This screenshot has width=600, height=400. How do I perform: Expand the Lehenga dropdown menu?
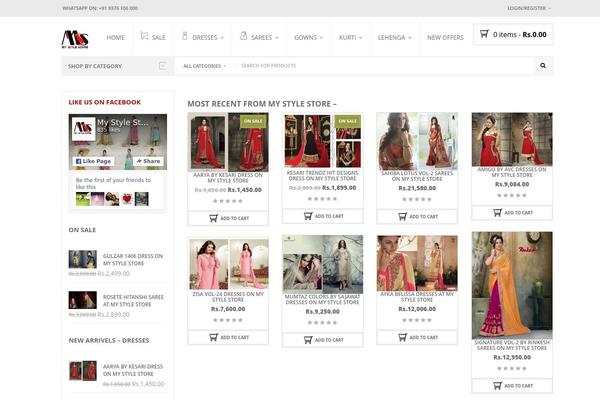(x=409, y=38)
